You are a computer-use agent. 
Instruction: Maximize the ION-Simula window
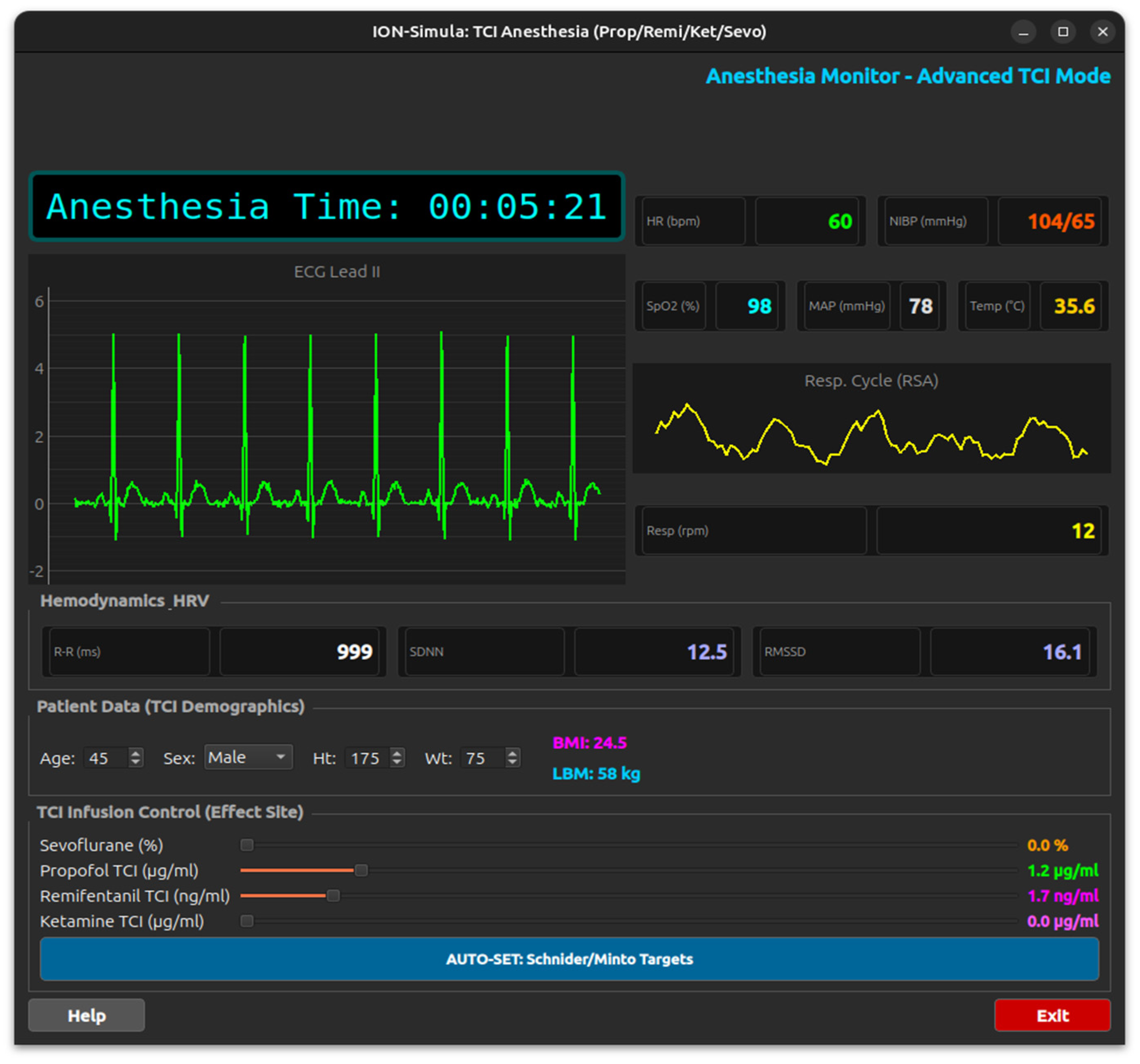tap(1062, 32)
